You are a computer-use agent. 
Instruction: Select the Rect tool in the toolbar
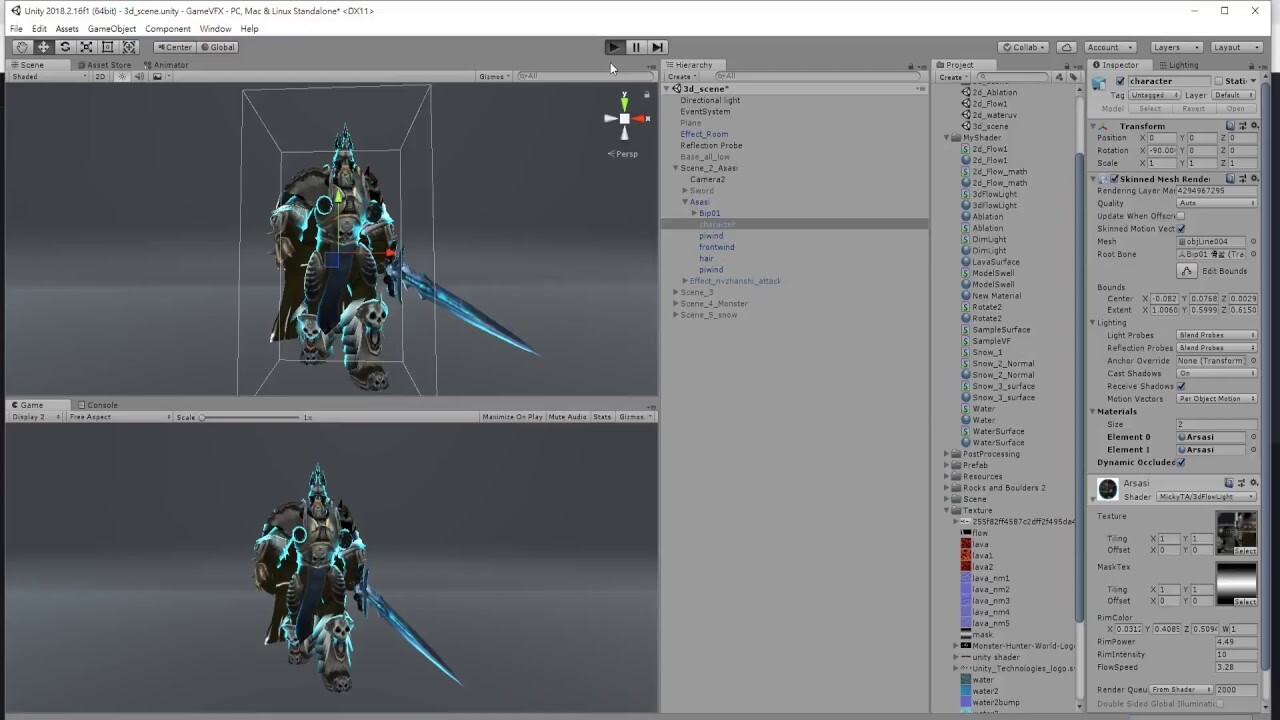click(107, 47)
